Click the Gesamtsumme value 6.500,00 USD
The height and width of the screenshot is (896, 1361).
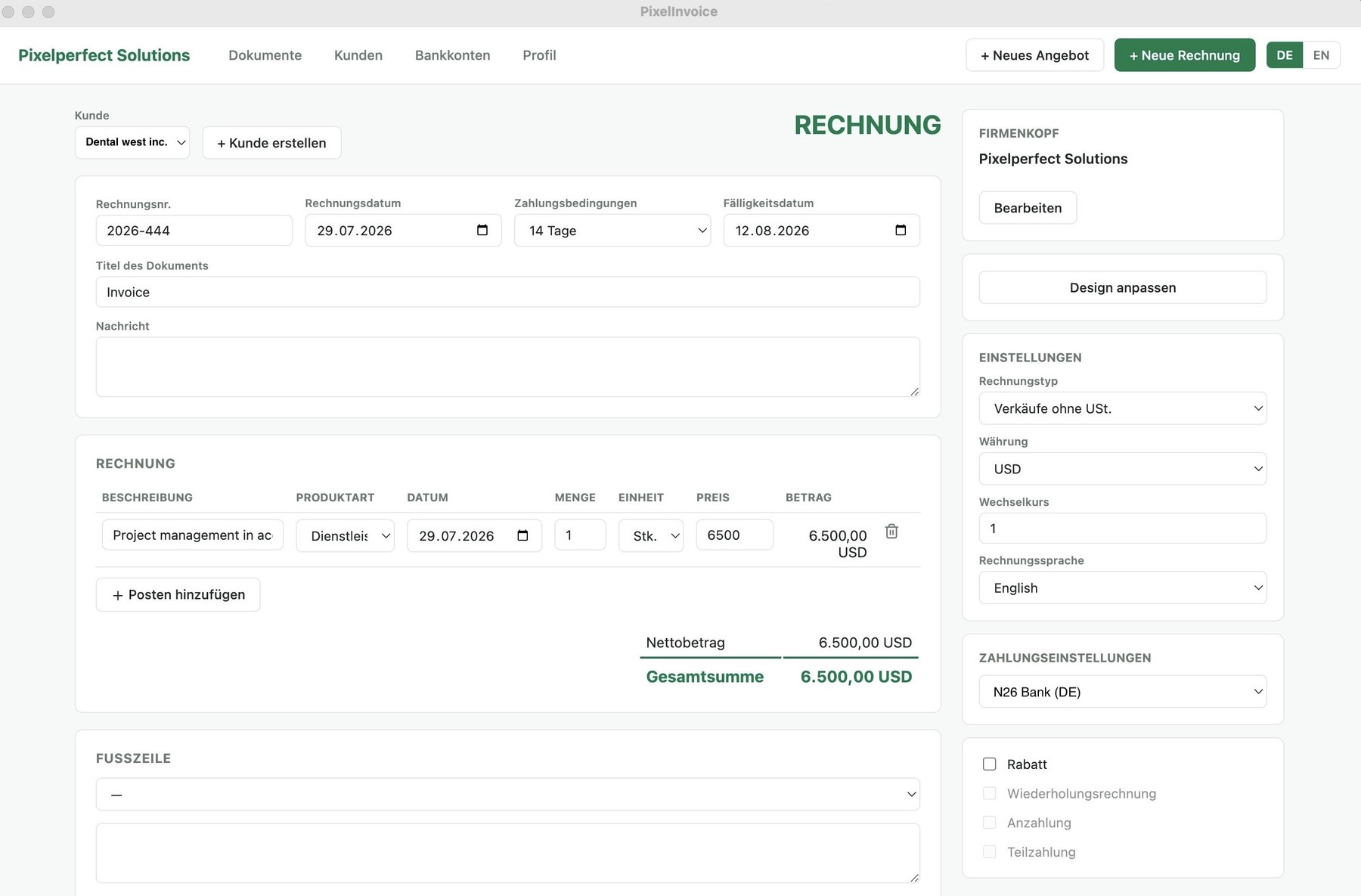[856, 677]
